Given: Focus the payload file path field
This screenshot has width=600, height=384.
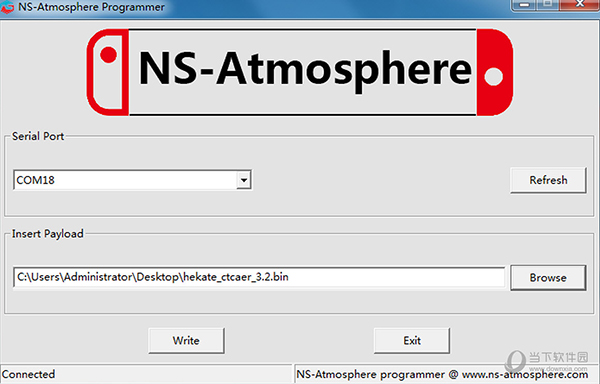Looking at the screenshot, I should 259,277.
